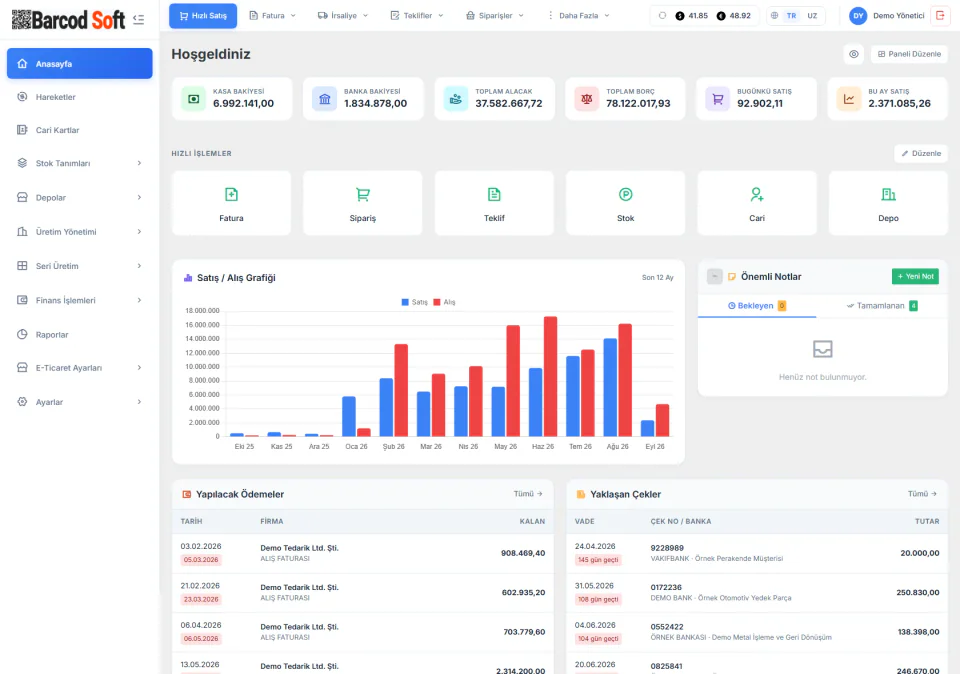
Task: Expand the İrsaliye dropdown
Action: [343, 16]
